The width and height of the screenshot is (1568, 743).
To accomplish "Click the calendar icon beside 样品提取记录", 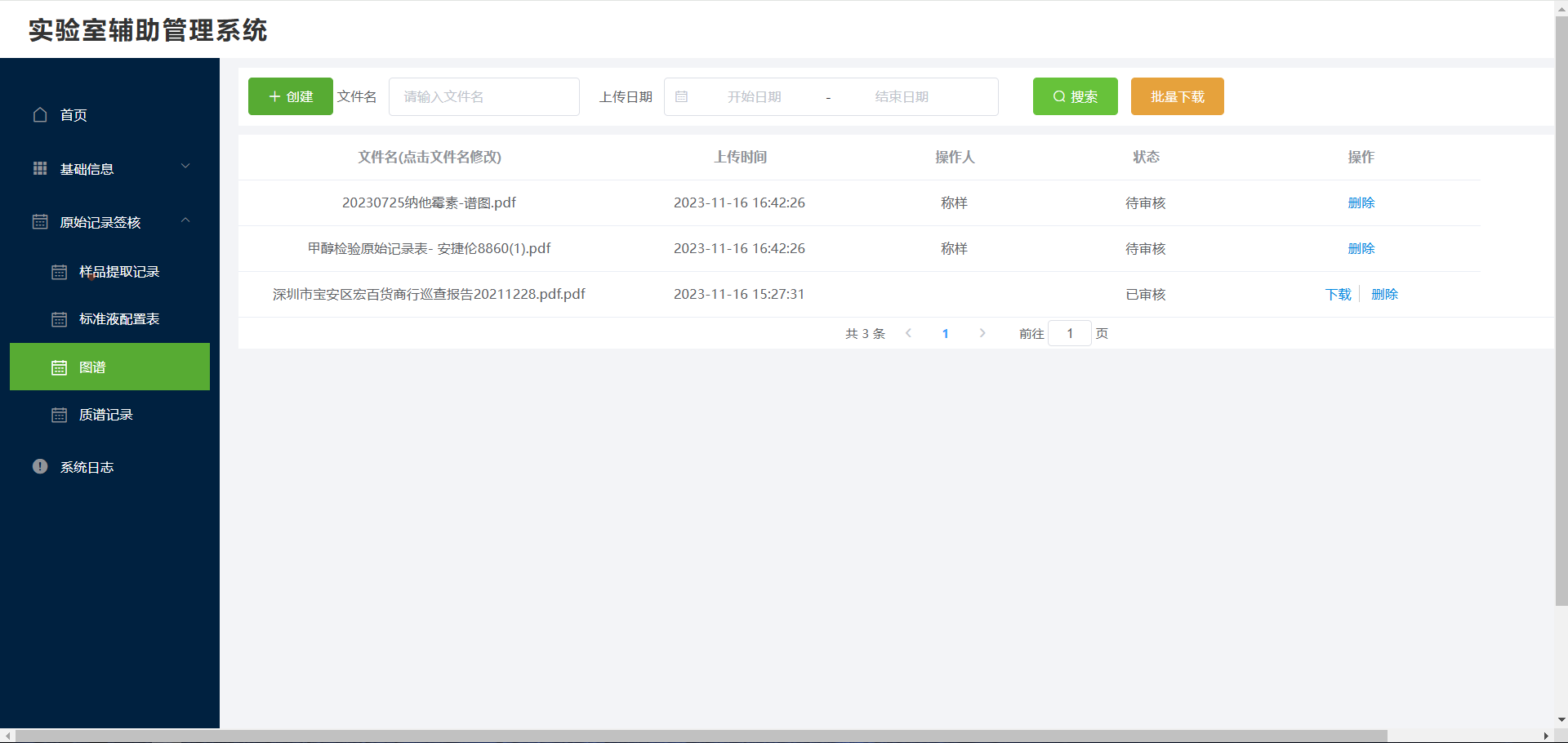I will (x=60, y=272).
